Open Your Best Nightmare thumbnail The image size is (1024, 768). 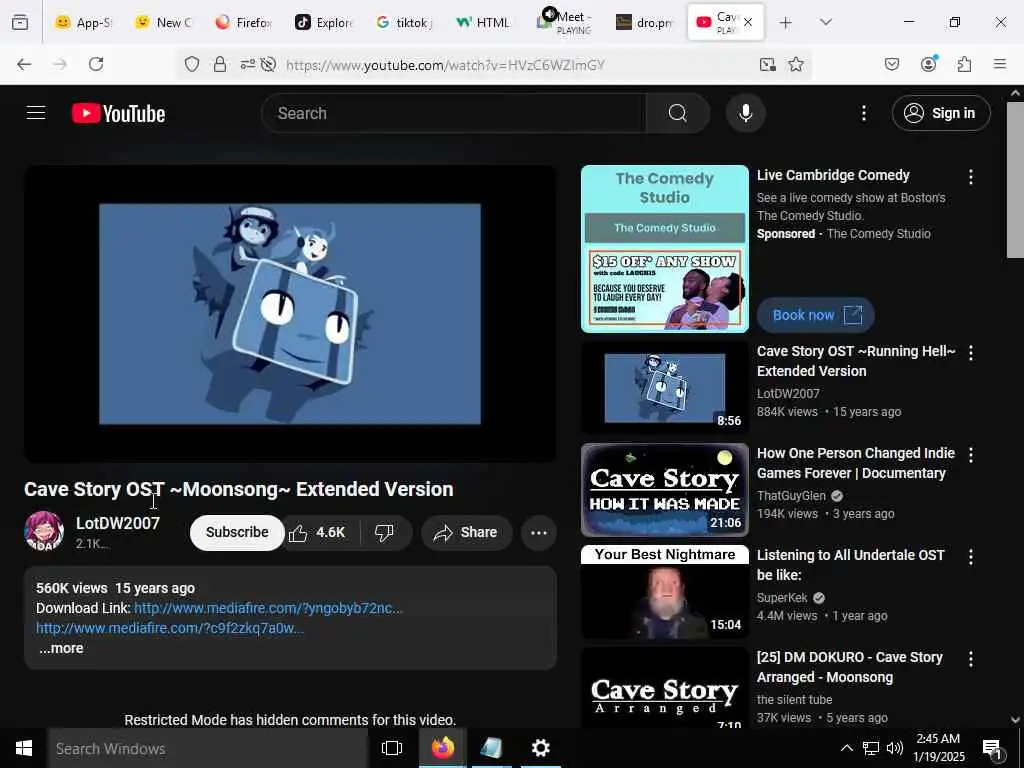[x=665, y=592]
